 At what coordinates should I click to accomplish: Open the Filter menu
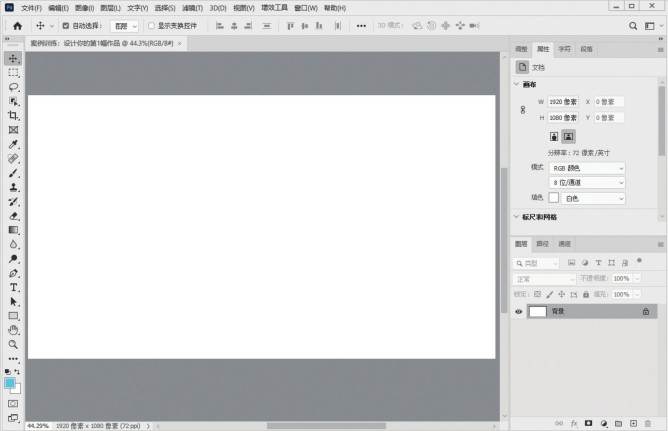pyautogui.click(x=192, y=8)
